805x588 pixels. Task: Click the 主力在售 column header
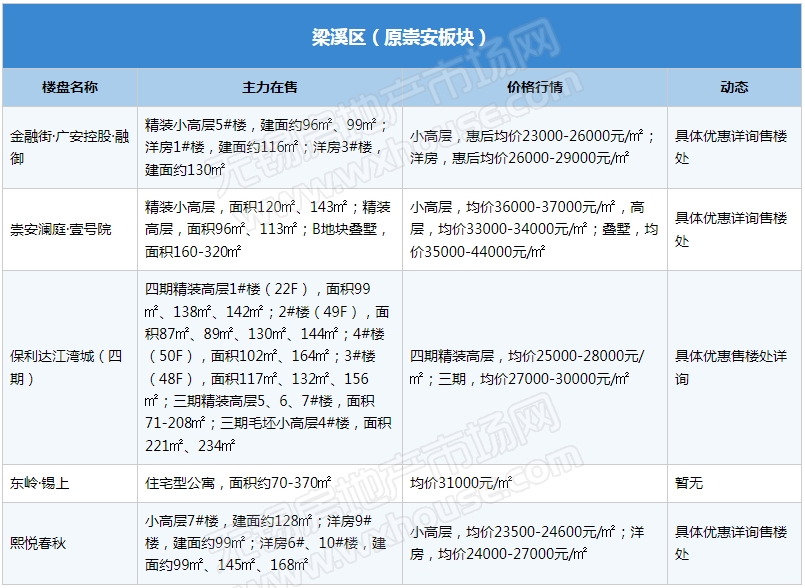[270, 87]
